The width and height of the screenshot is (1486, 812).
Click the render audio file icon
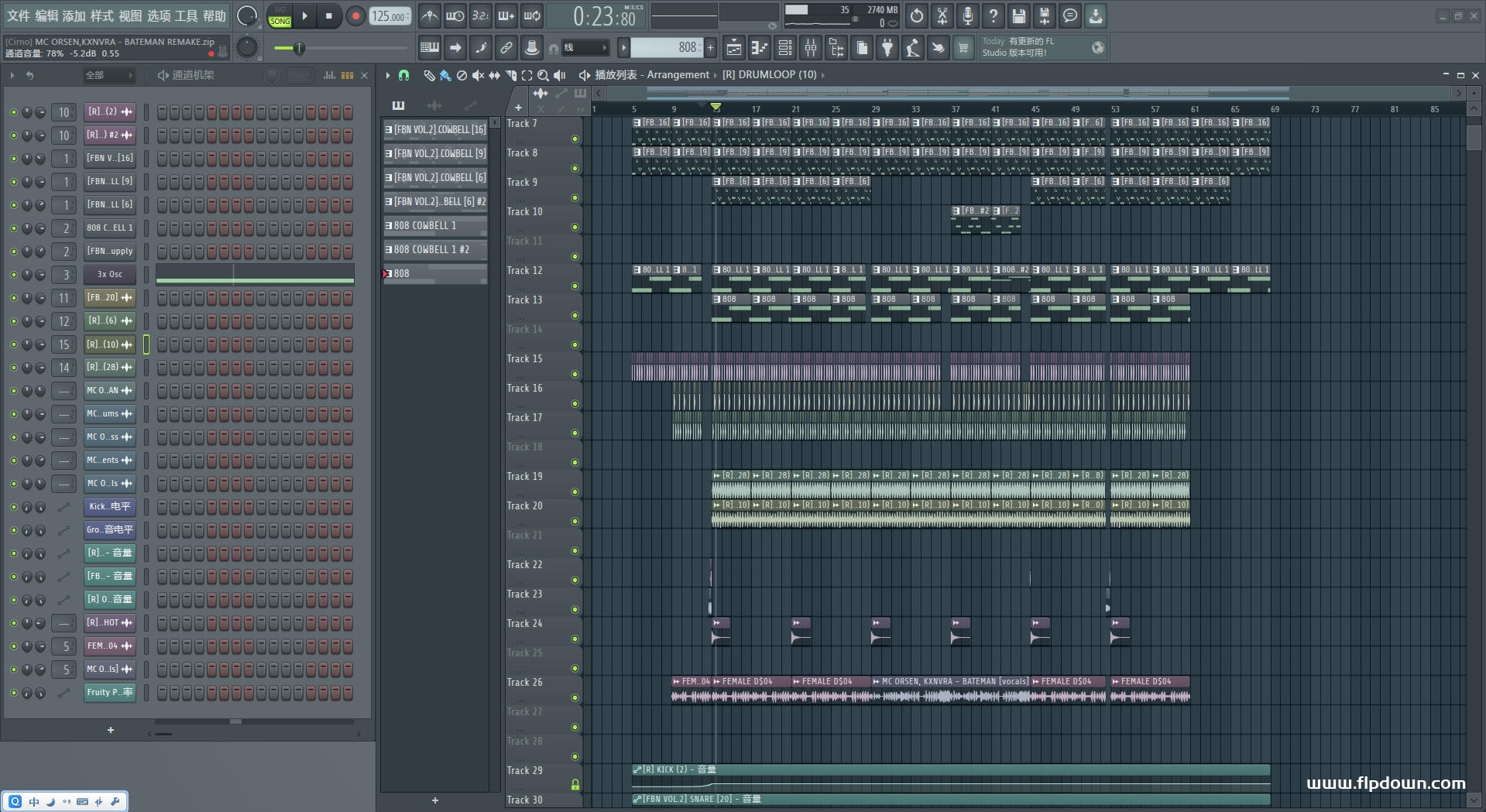coord(1044,15)
